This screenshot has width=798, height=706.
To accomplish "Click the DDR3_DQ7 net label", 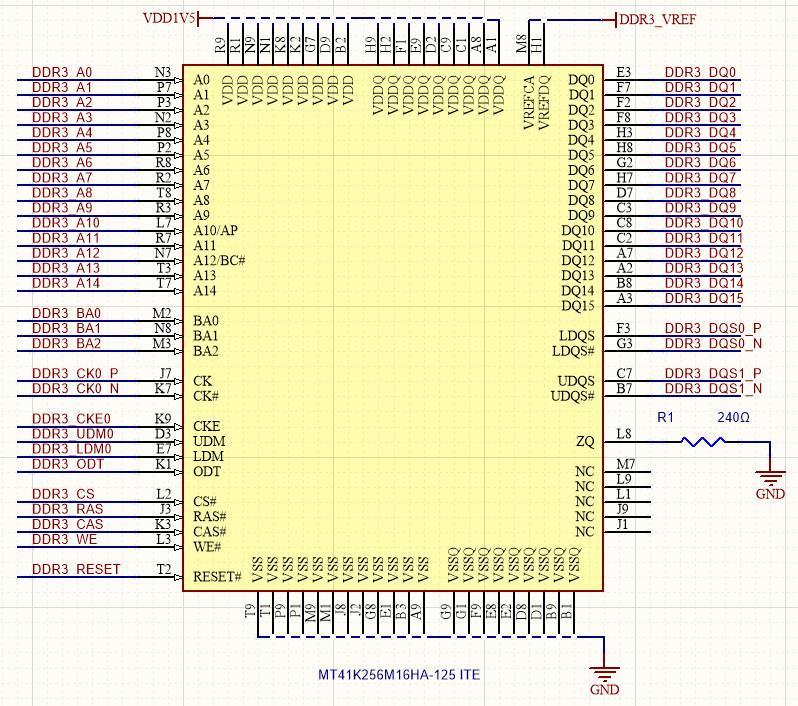I will [x=700, y=178].
